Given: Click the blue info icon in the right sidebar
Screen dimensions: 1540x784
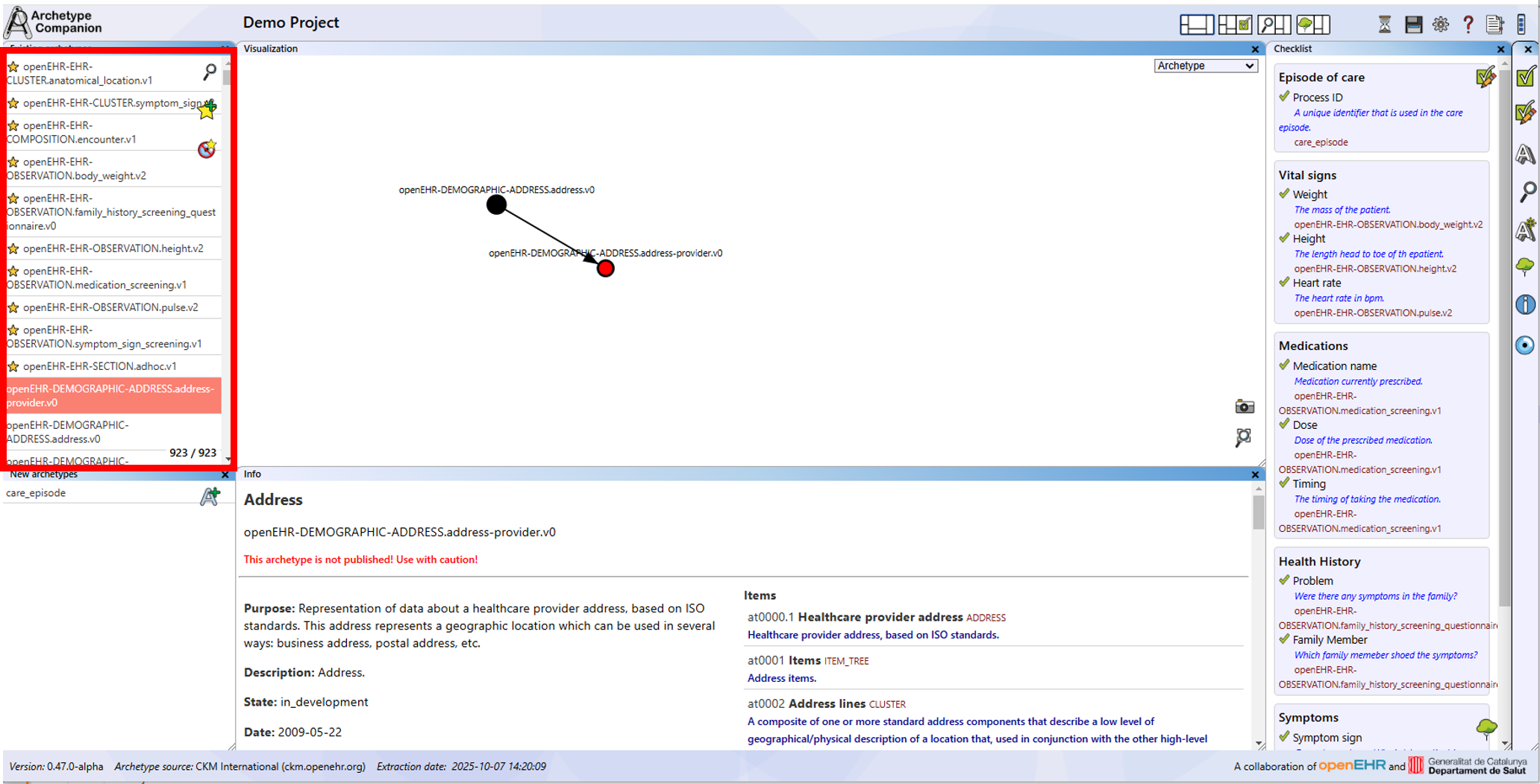Looking at the screenshot, I should click(1525, 304).
